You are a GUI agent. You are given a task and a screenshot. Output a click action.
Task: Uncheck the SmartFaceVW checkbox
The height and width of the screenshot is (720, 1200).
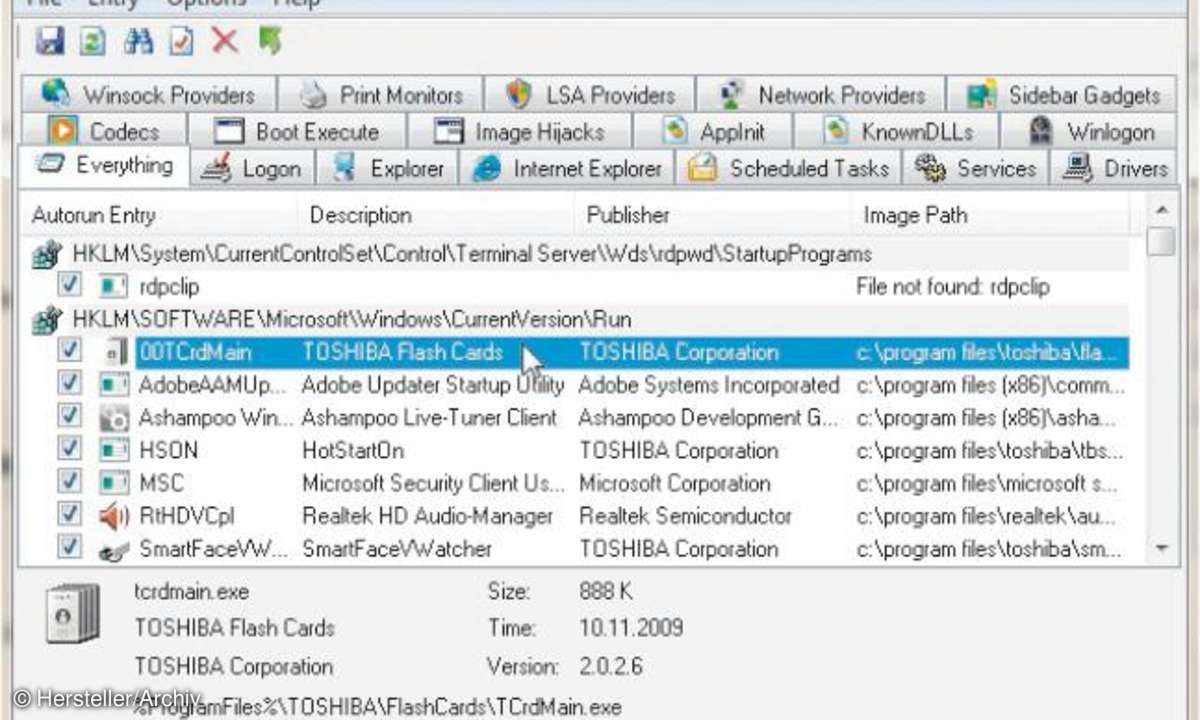(x=69, y=548)
